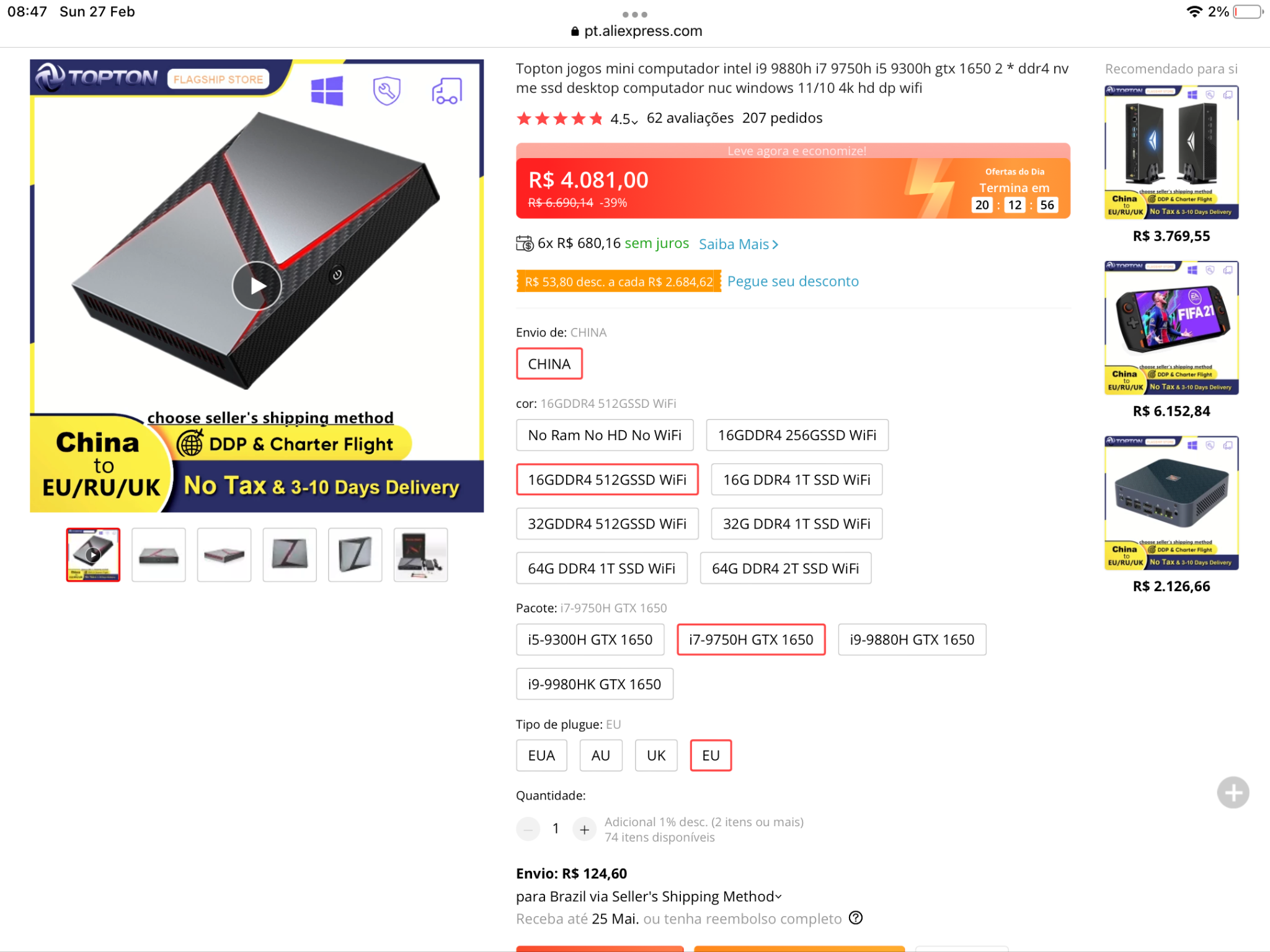Expand the 4.5 rating dropdown chevron

[635, 121]
